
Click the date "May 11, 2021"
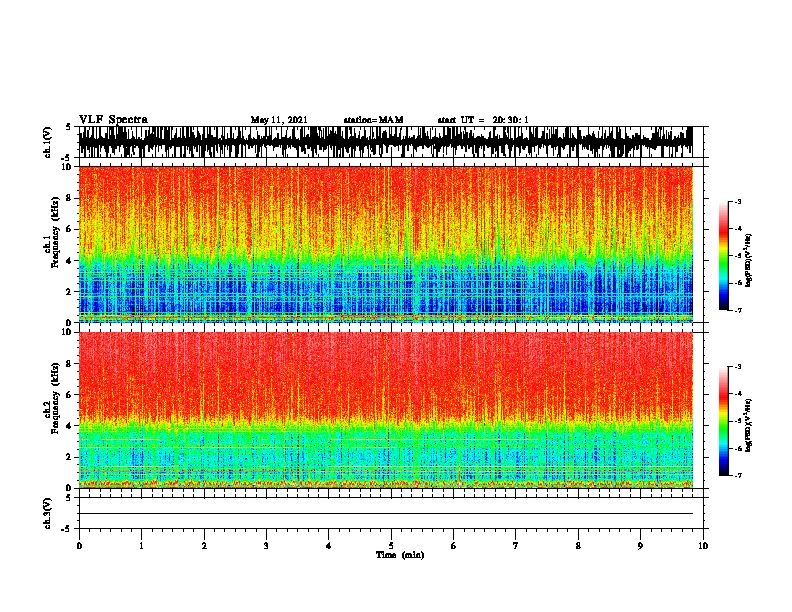click(x=279, y=120)
